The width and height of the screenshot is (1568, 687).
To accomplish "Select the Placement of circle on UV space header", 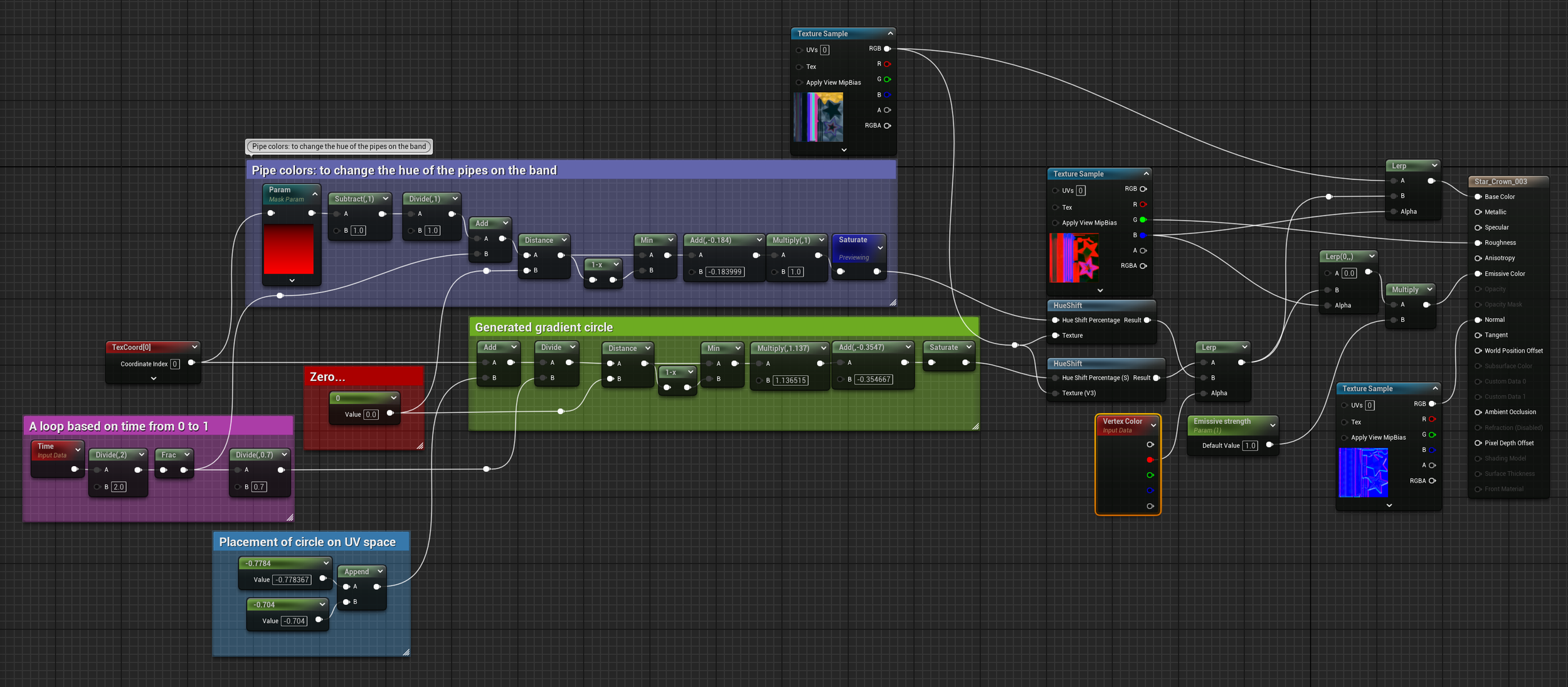I will (x=307, y=542).
